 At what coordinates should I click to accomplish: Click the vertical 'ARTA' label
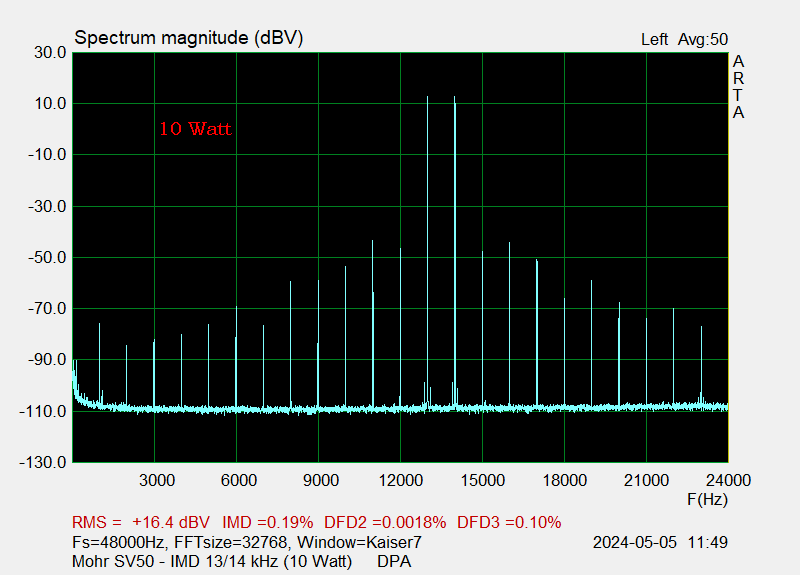point(738,87)
